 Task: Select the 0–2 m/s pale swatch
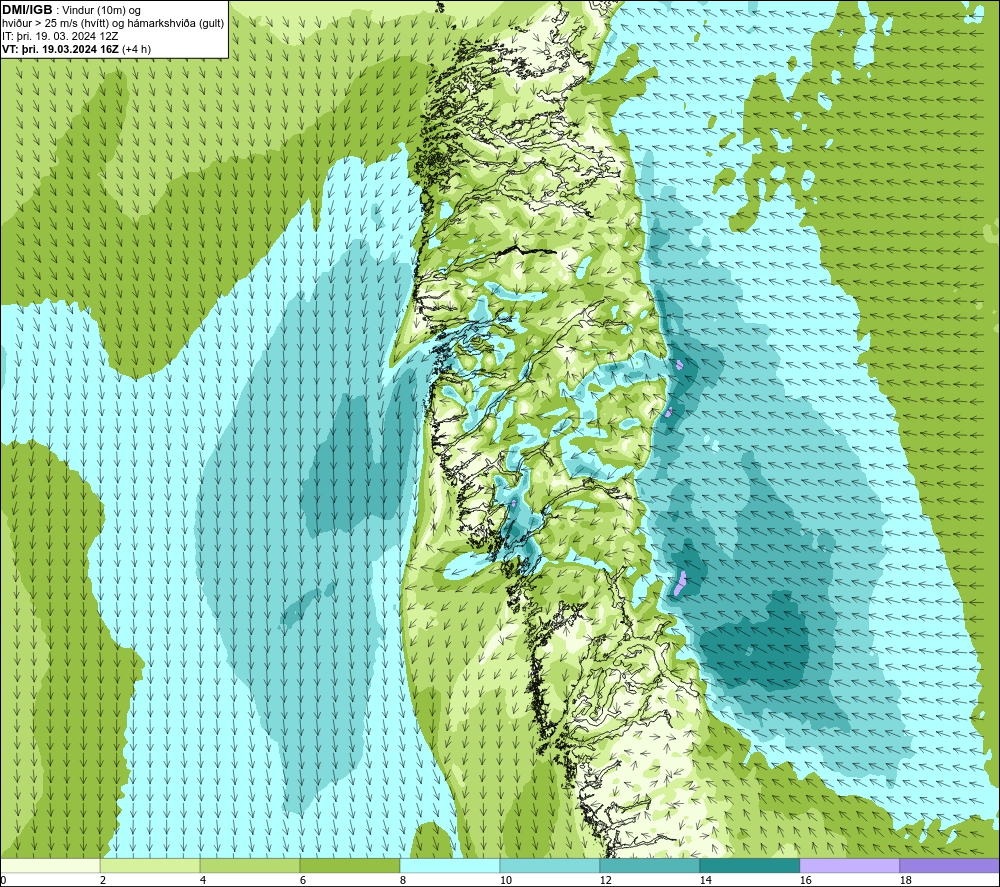[50, 865]
